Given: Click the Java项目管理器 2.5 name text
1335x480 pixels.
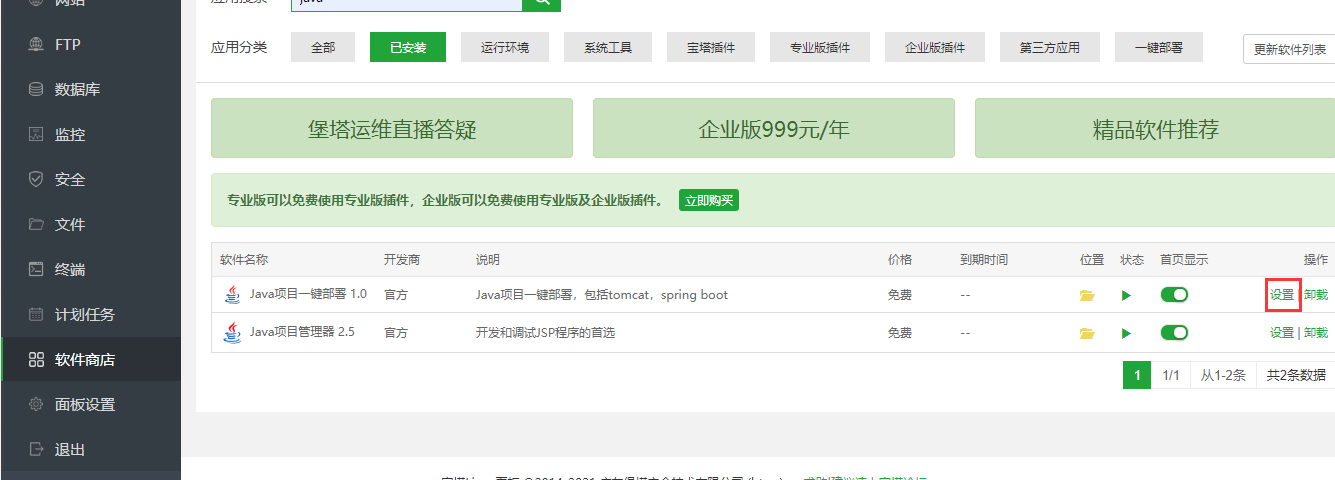Looking at the screenshot, I should click(x=302, y=333).
